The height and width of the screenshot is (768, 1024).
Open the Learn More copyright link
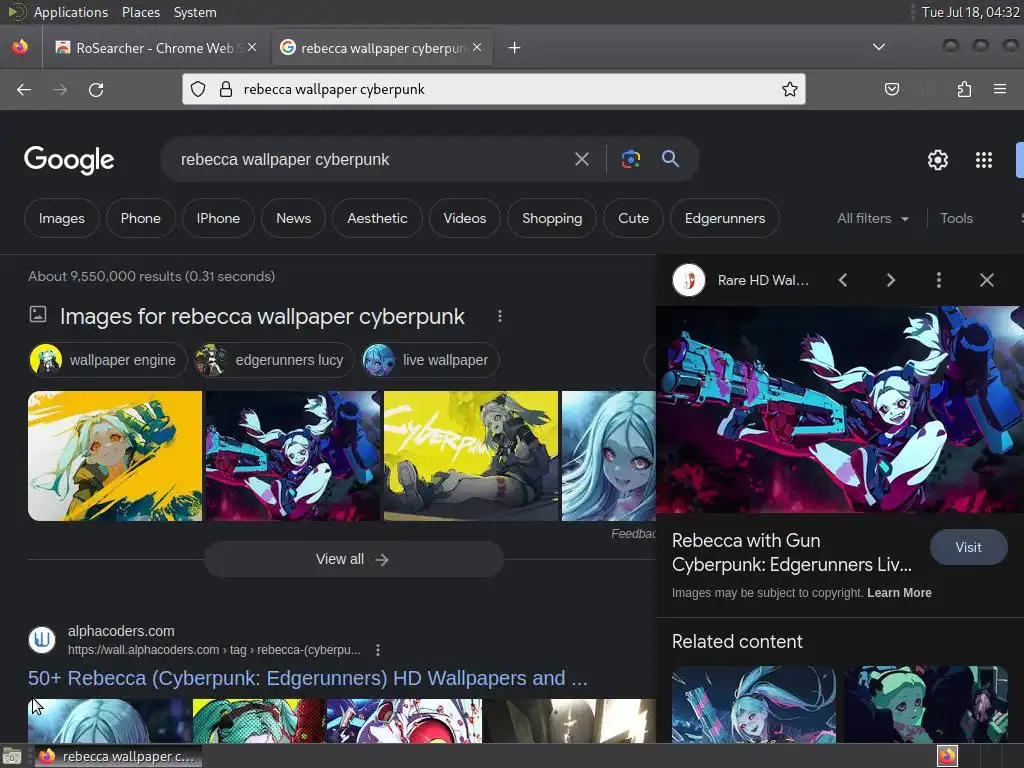(x=899, y=593)
